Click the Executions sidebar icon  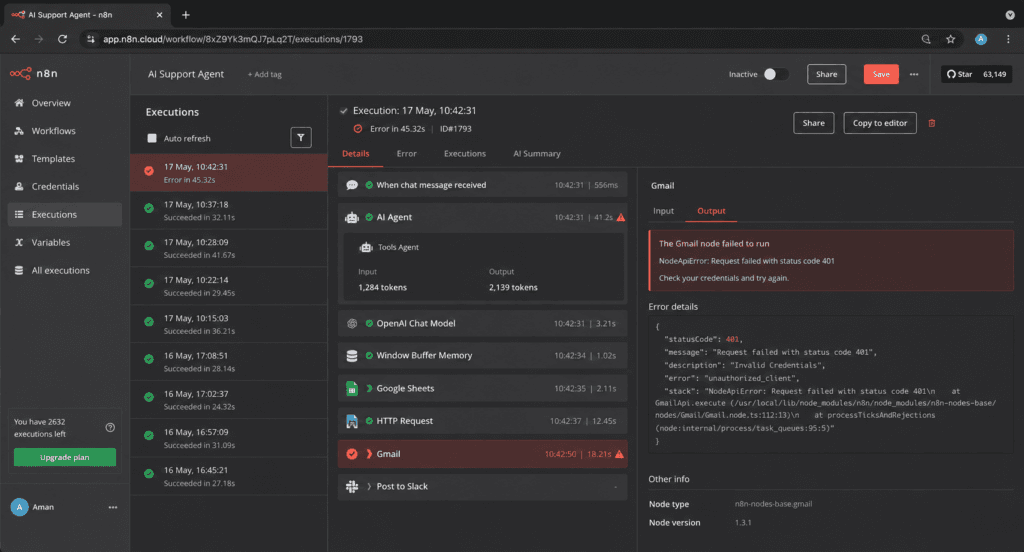point(19,214)
